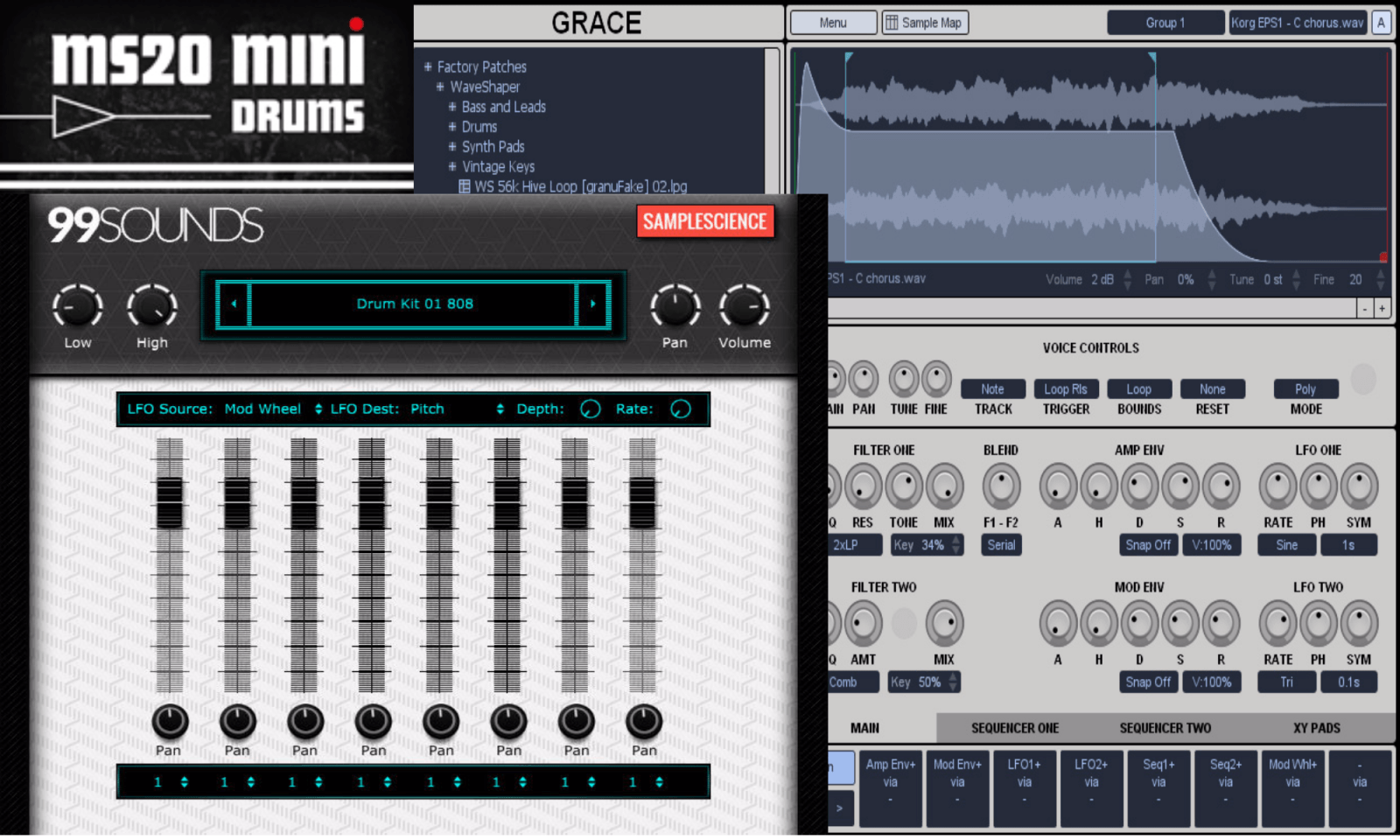Click the SampleScience logo badge
The width and height of the screenshot is (1400, 840).
pyautogui.click(x=705, y=221)
